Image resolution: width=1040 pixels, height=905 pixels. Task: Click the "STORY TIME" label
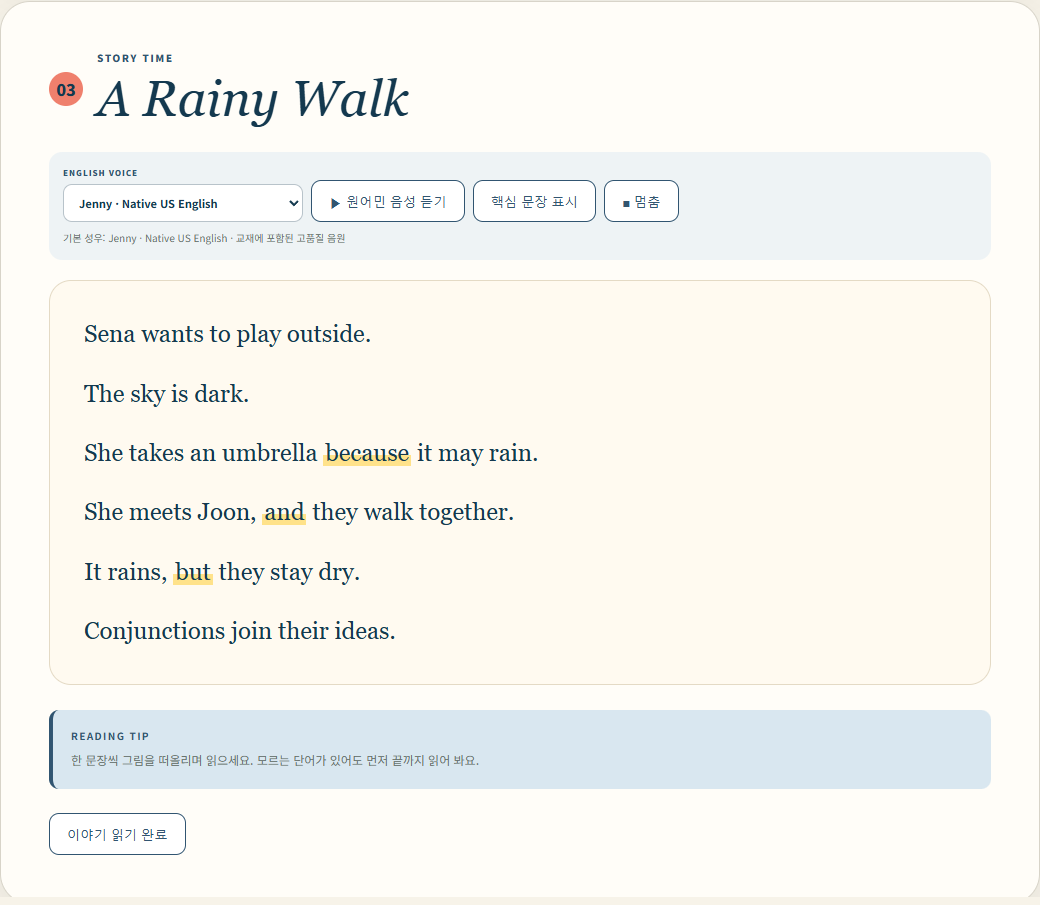click(x=135, y=58)
